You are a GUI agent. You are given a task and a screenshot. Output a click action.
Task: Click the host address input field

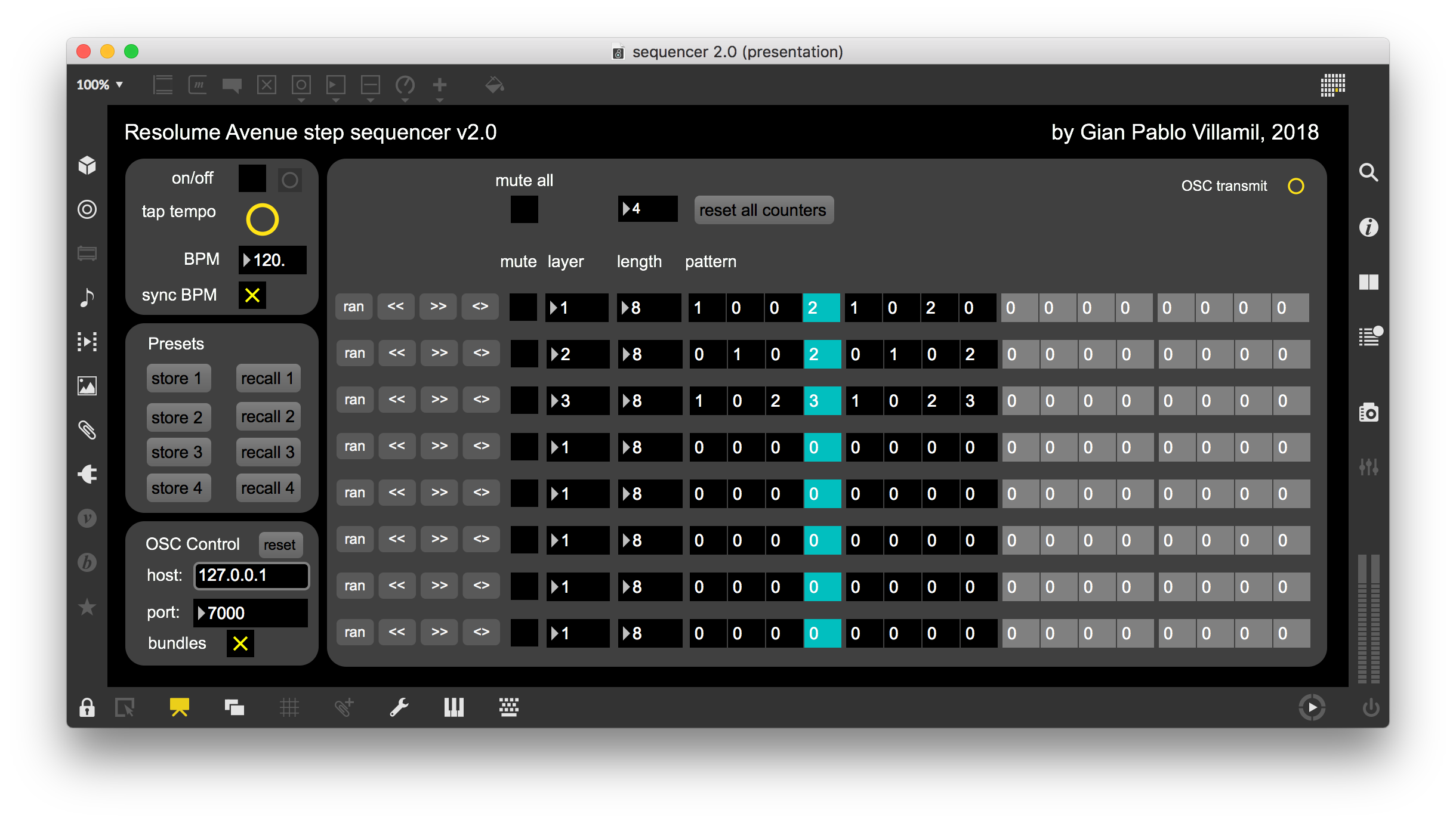pos(251,576)
